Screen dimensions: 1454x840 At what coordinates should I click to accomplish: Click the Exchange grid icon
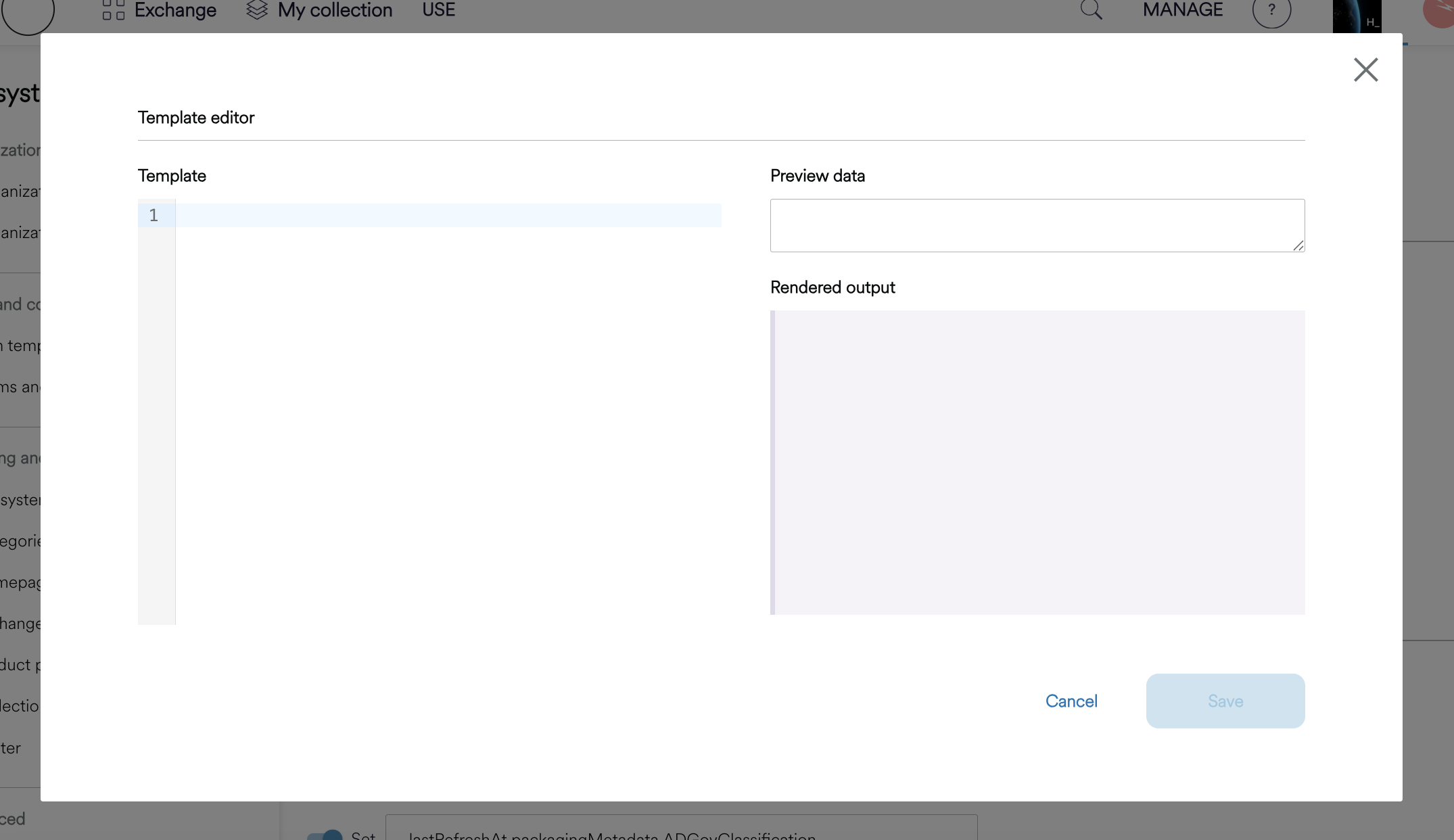(x=113, y=10)
